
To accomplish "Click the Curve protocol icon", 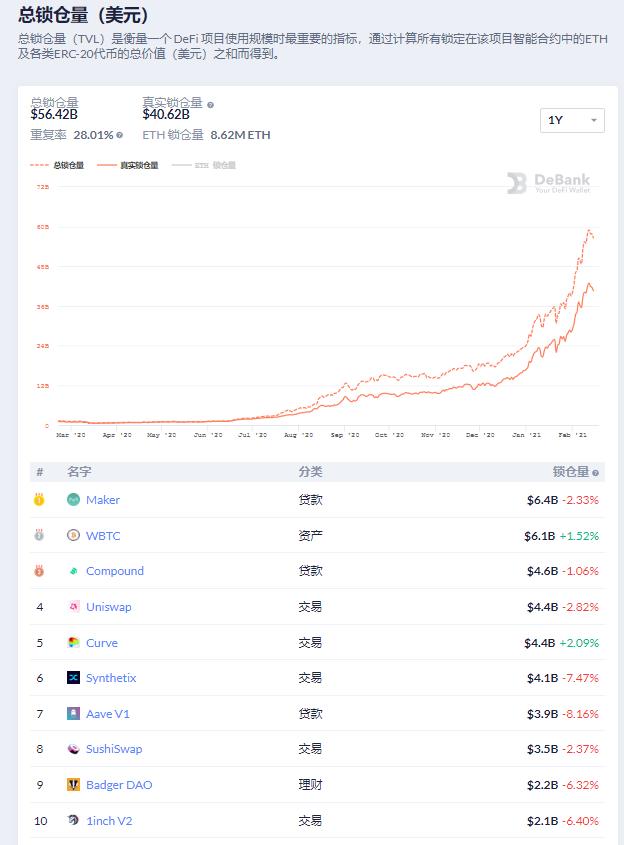I will pos(73,642).
